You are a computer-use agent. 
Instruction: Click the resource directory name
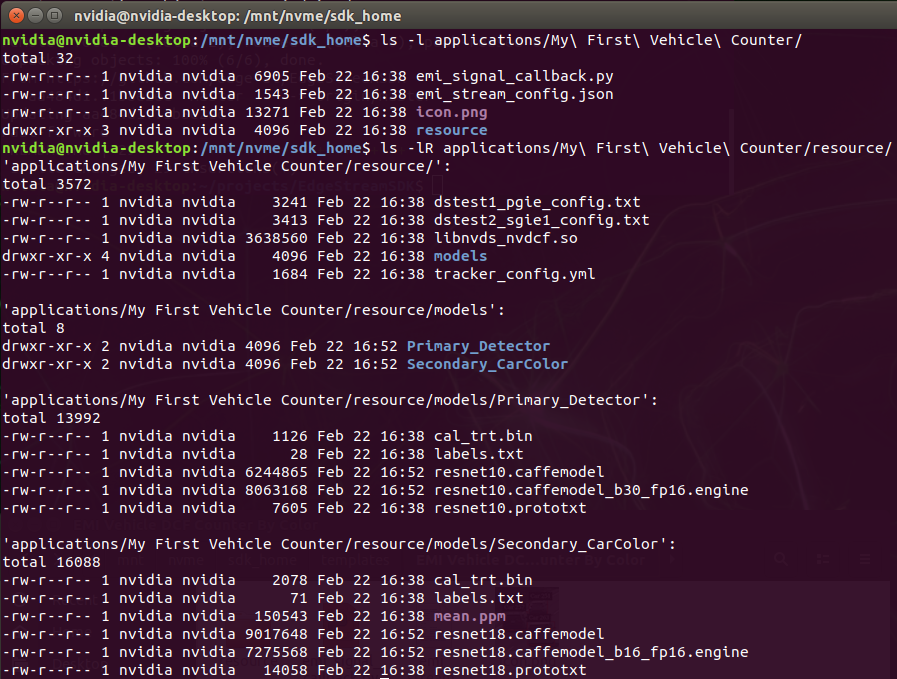click(451, 130)
